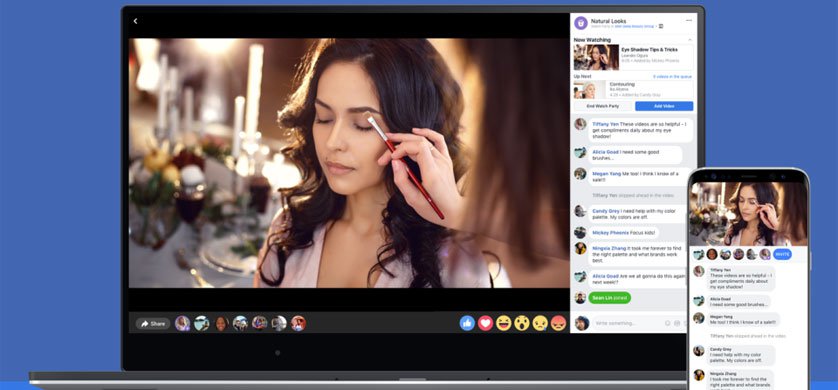Viewport: 838px width, 390px height.
Task: Click the blue Add Video button
Action: coord(664,106)
